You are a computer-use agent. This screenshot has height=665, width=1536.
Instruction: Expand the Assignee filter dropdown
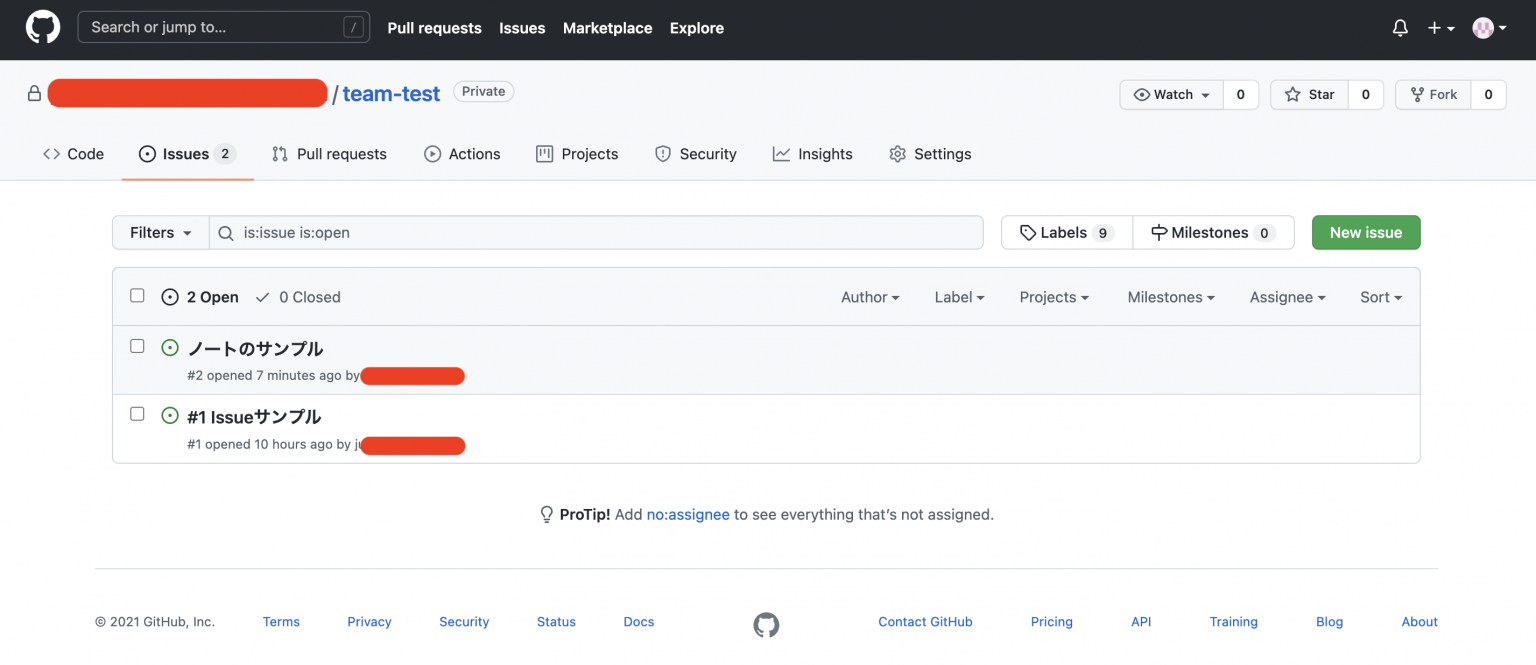[x=1287, y=297]
